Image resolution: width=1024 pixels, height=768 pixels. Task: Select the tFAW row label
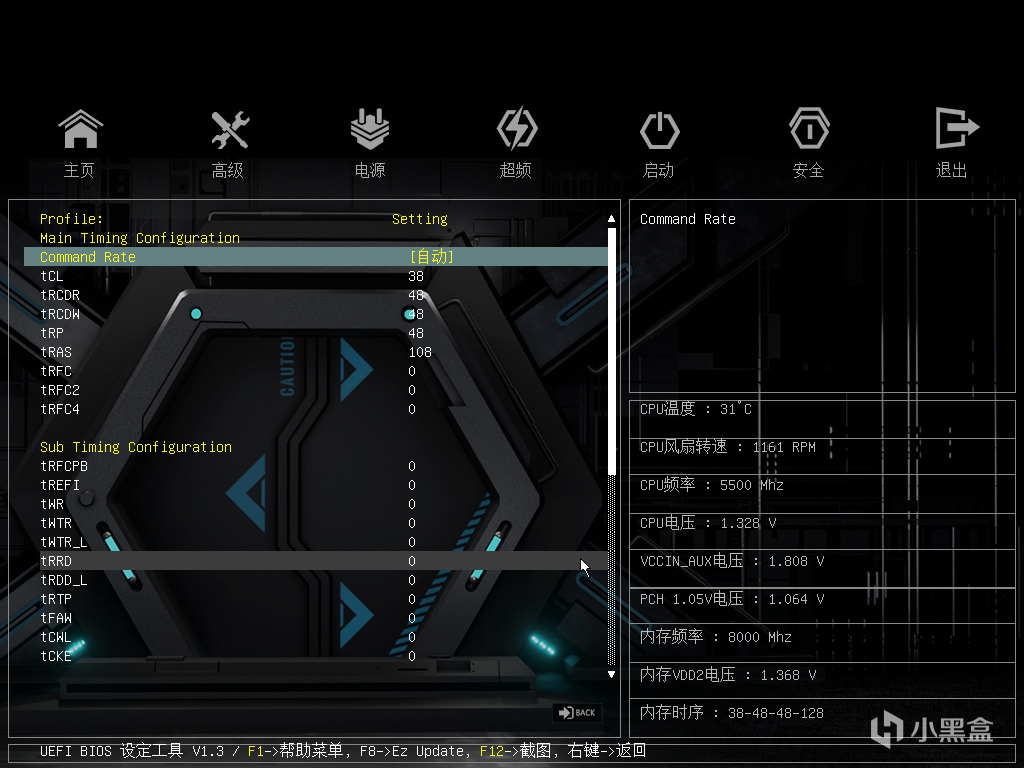coord(56,618)
